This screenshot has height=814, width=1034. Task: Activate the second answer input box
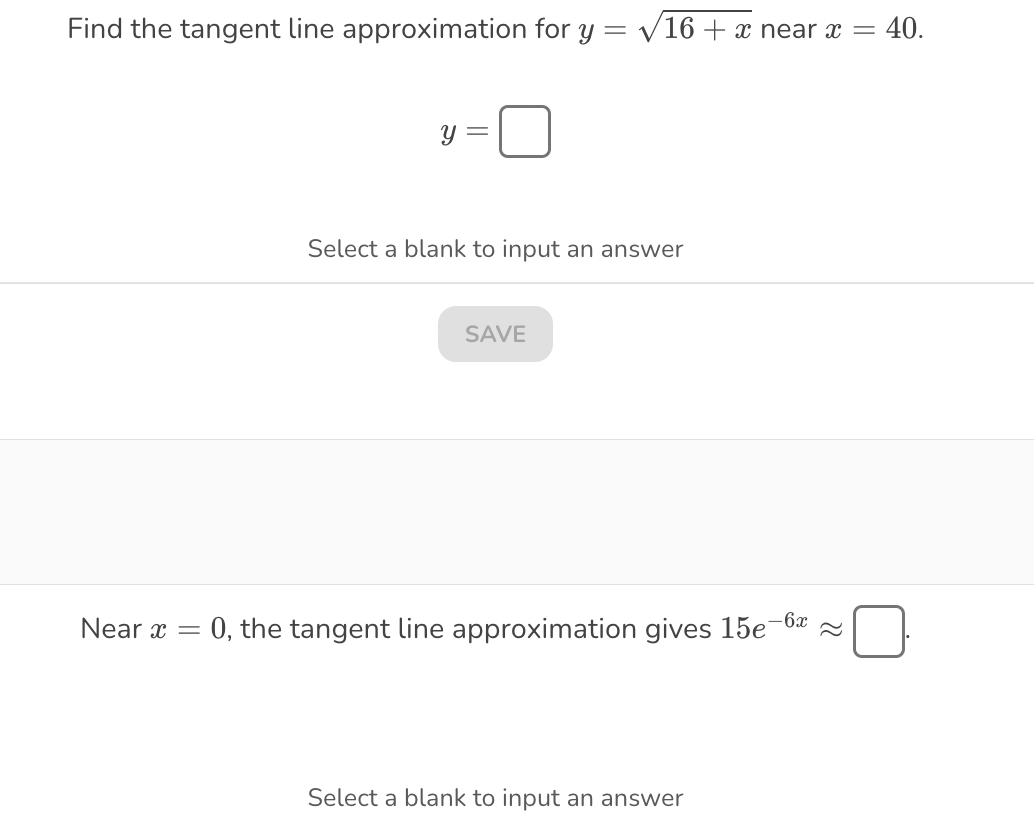[x=878, y=631]
